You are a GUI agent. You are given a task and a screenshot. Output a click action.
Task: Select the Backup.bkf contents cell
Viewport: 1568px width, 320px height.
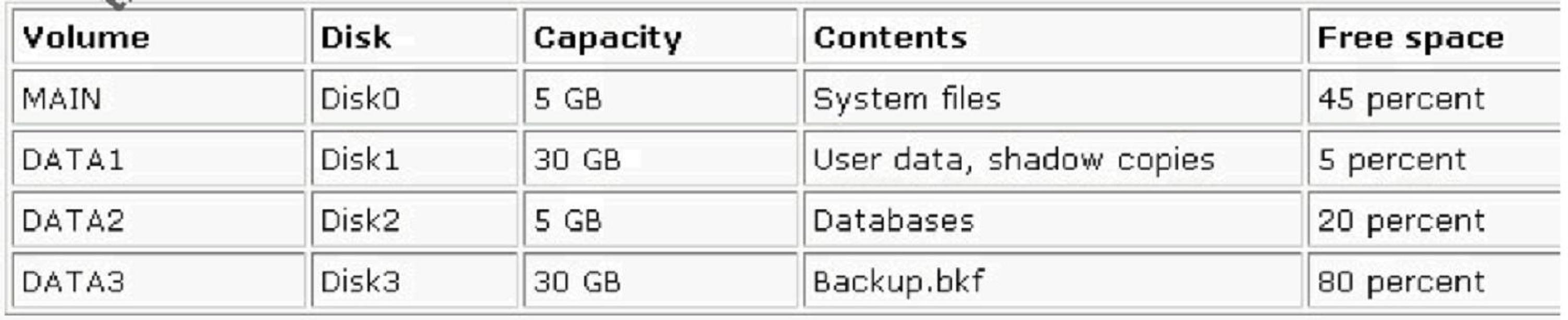pyautogui.click(x=898, y=281)
